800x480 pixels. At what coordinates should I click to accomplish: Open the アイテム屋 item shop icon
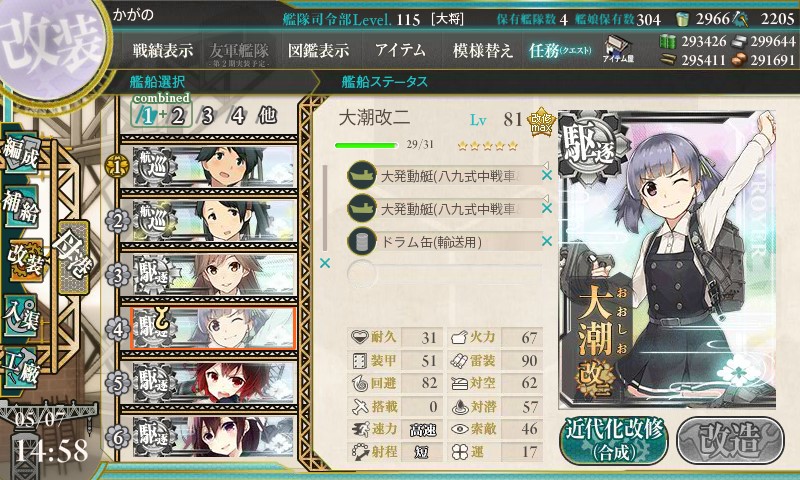618,49
